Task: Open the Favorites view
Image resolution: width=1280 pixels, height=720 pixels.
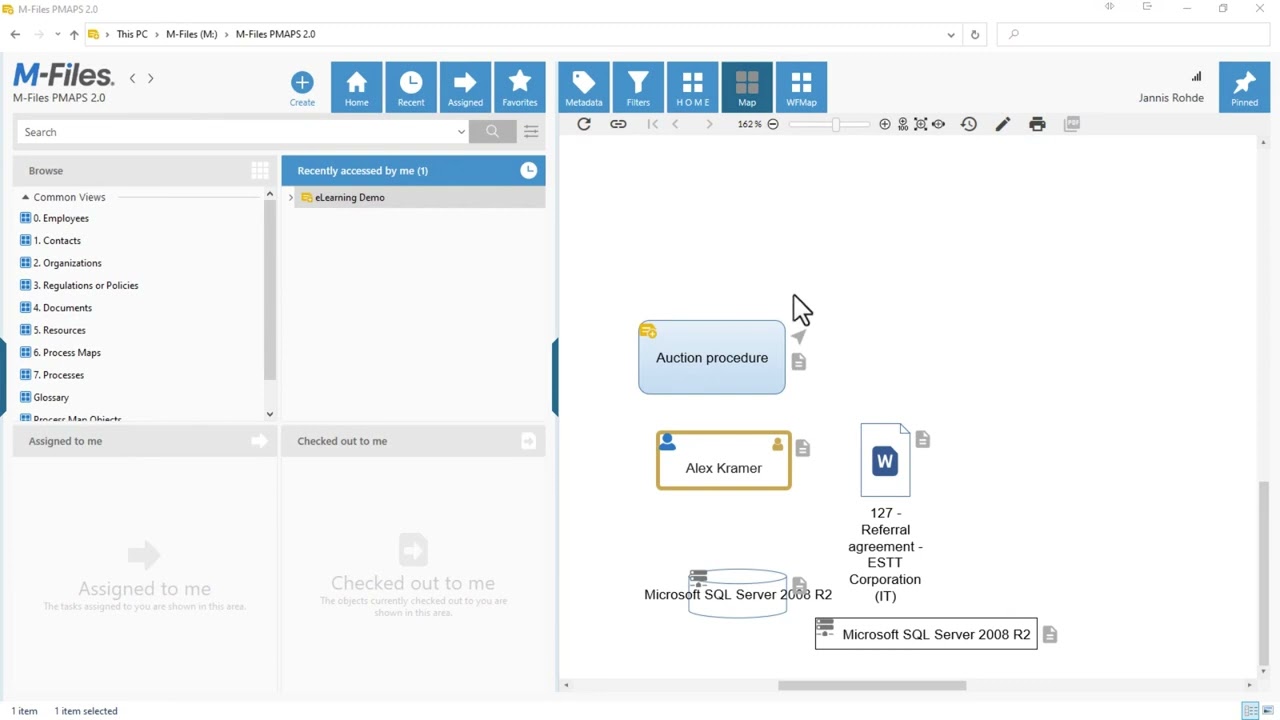Action: 520,88
